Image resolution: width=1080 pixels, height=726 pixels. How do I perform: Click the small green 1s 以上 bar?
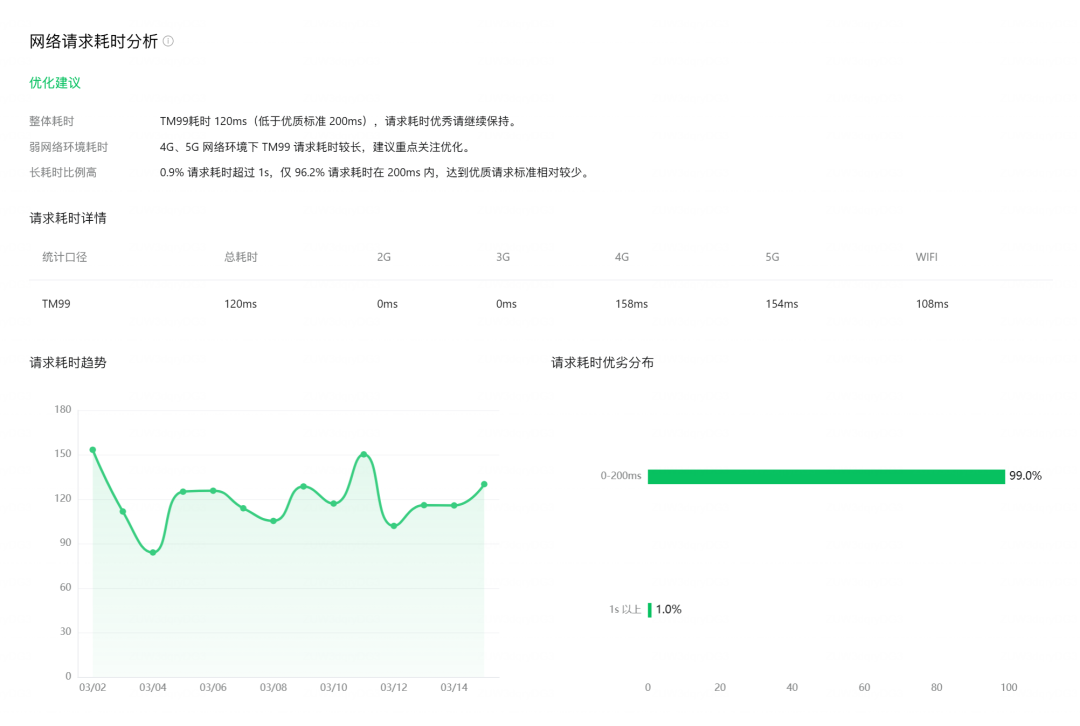[650, 610]
